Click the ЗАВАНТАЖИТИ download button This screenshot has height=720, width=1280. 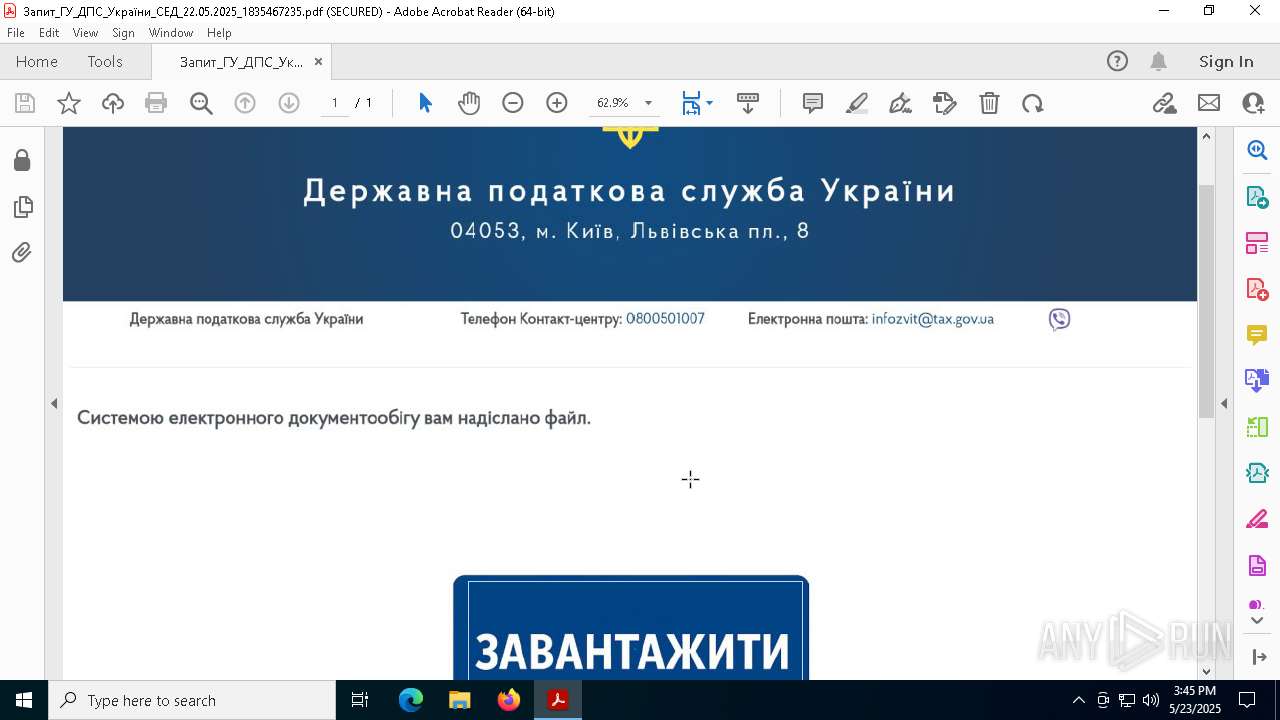tap(631, 628)
